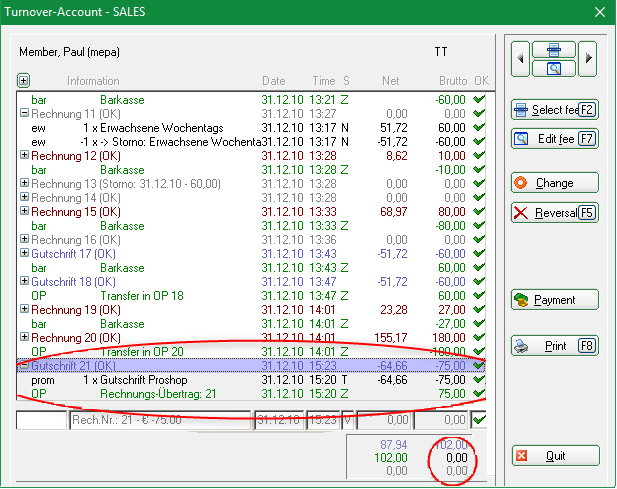Click the empty code field in edit row
The width and height of the screenshot is (617, 489).
click(x=41, y=420)
